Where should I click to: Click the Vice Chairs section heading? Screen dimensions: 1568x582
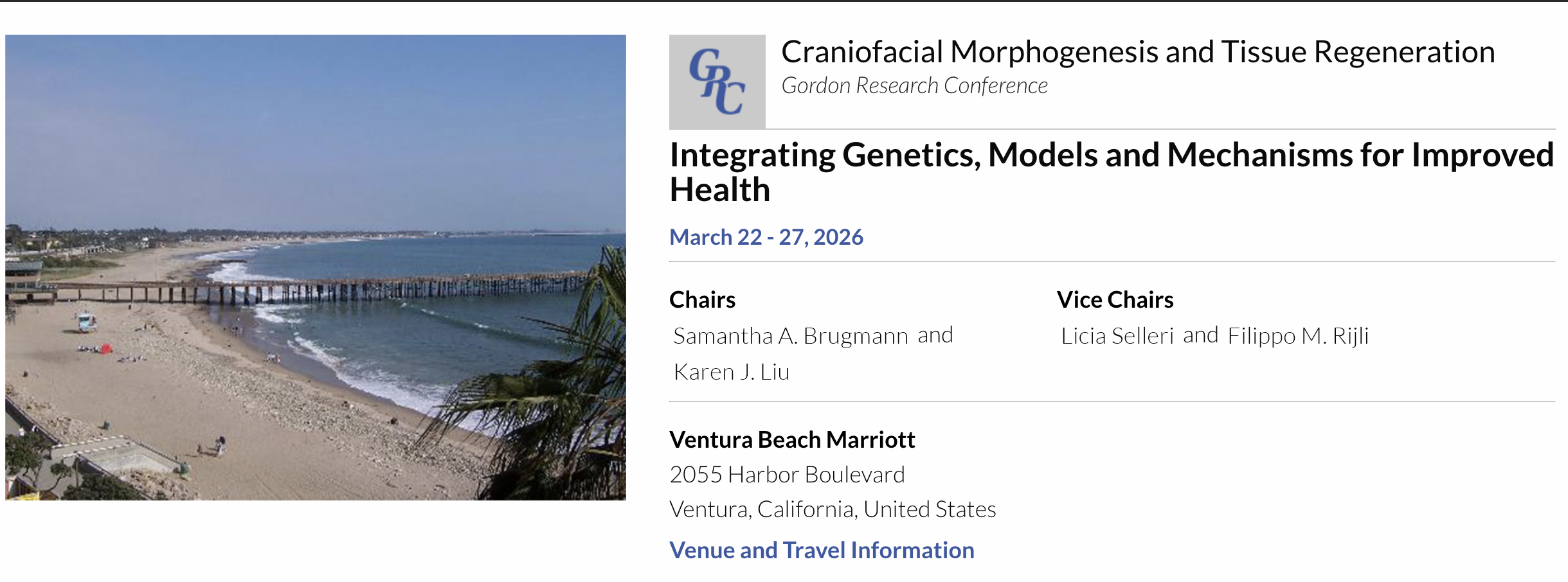pos(1115,300)
